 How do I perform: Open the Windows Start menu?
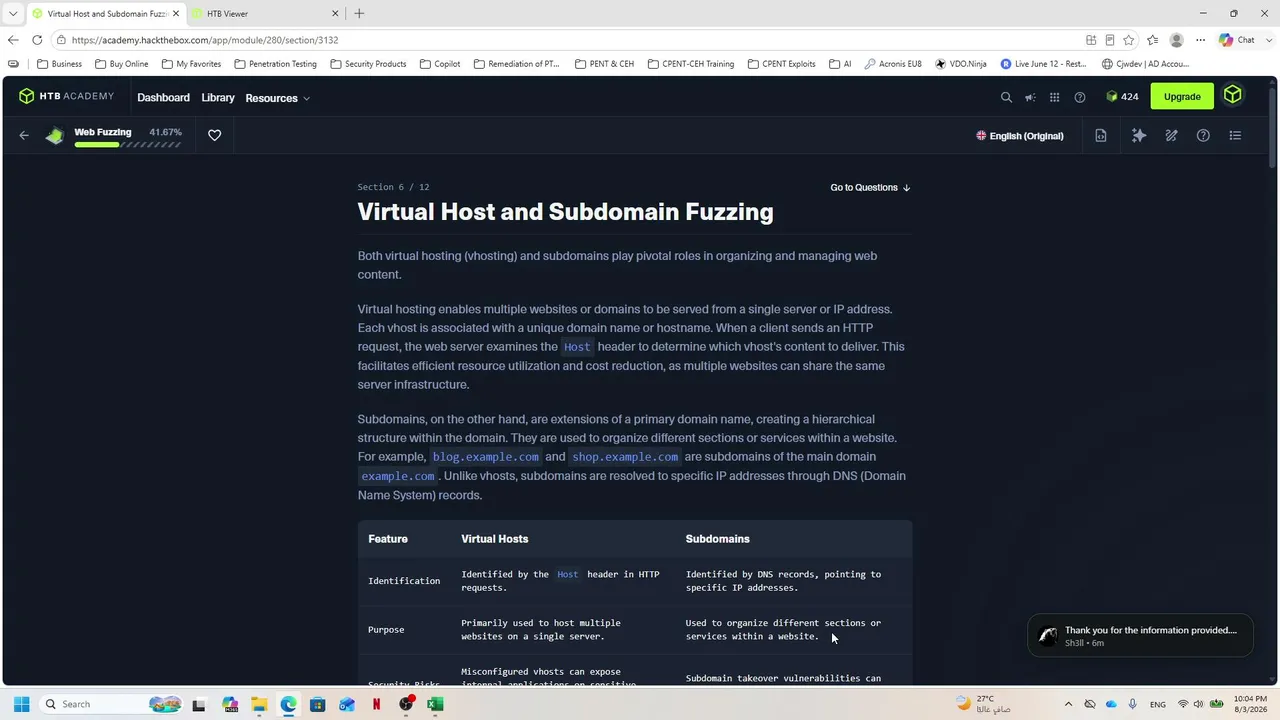pos(21,704)
